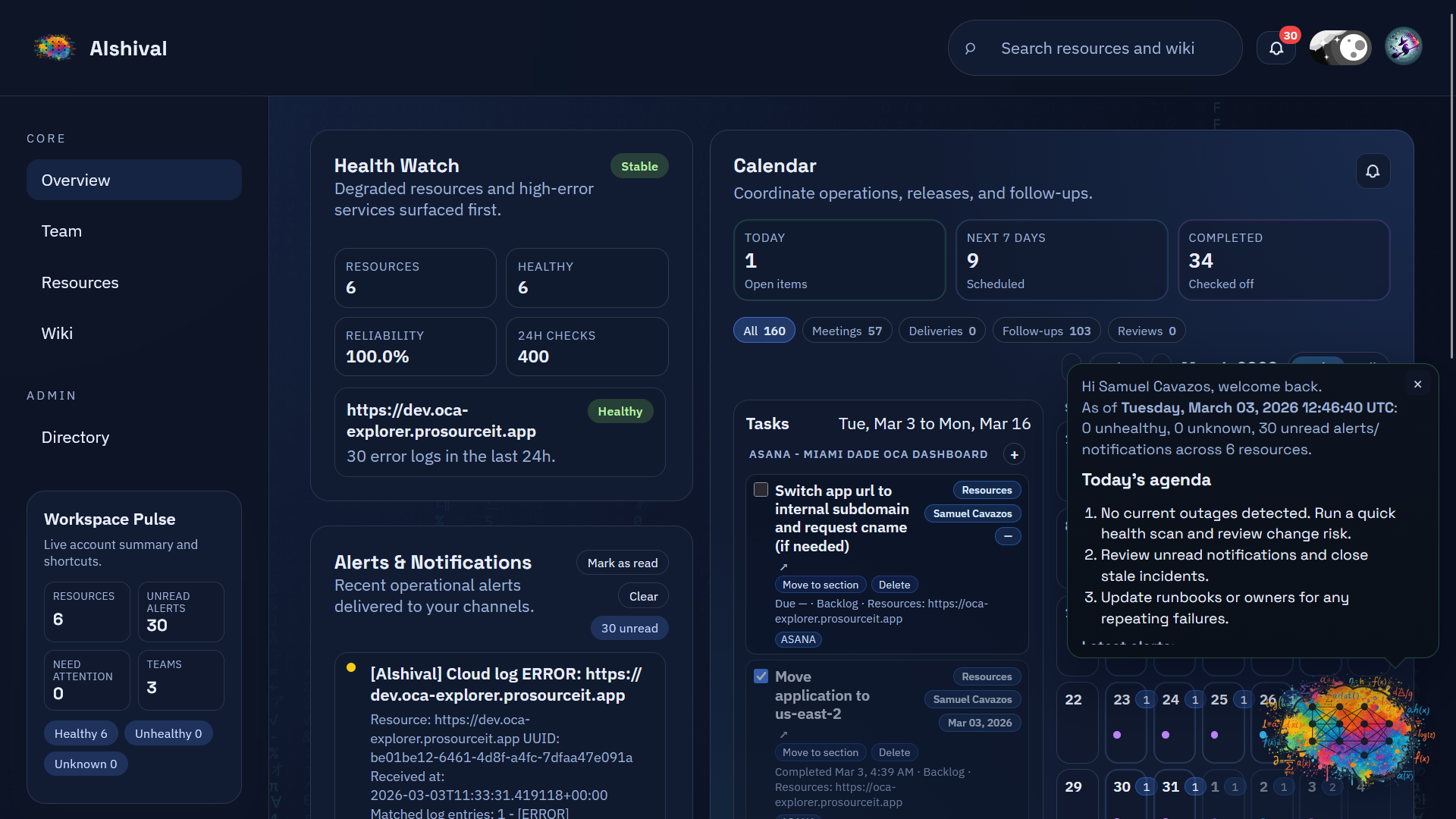This screenshot has height=819, width=1456.
Task: Switch to the Follow-ups filter tab
Action: coord(1046,330)
